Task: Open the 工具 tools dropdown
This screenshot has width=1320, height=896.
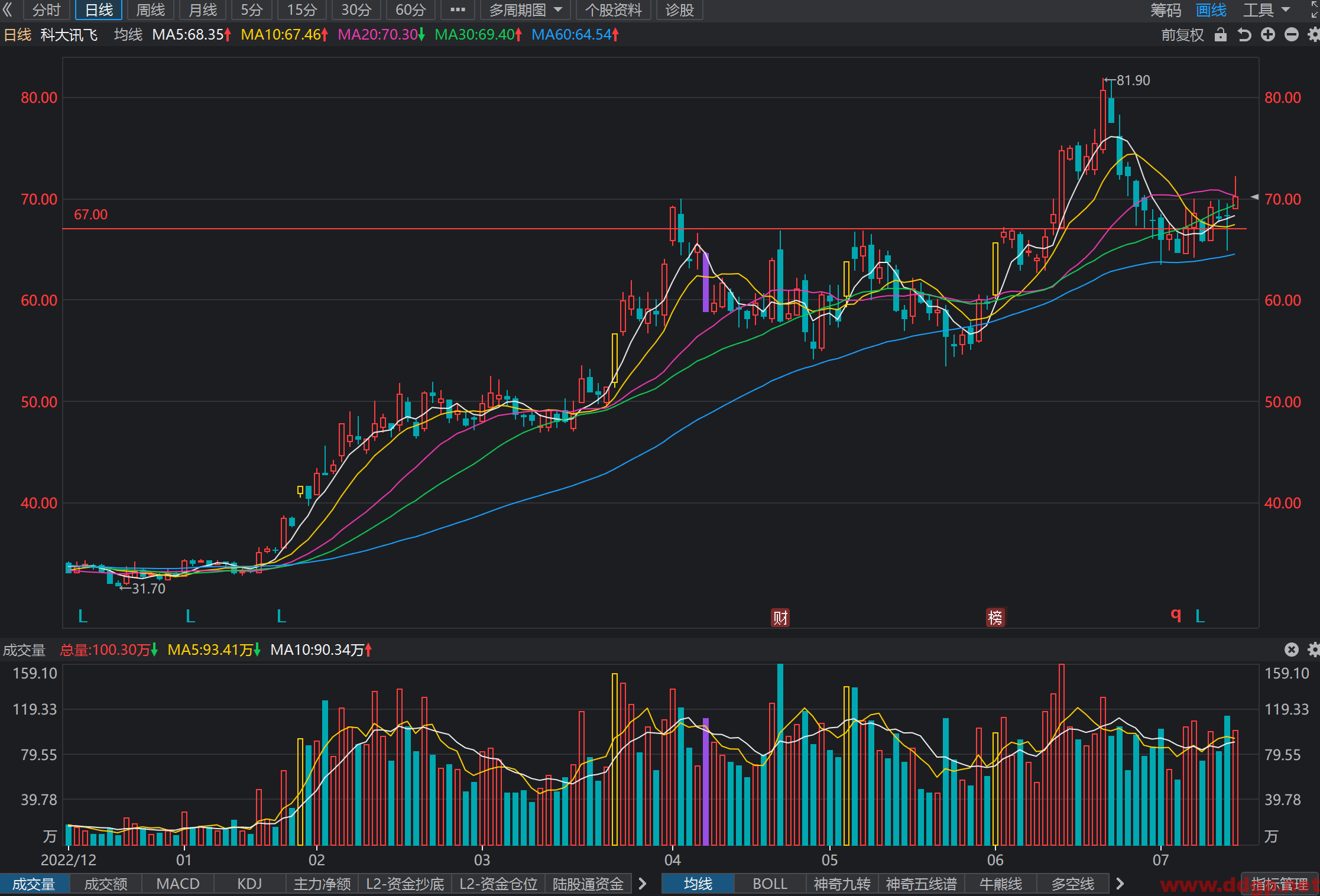Action: tap(1266, 10)
